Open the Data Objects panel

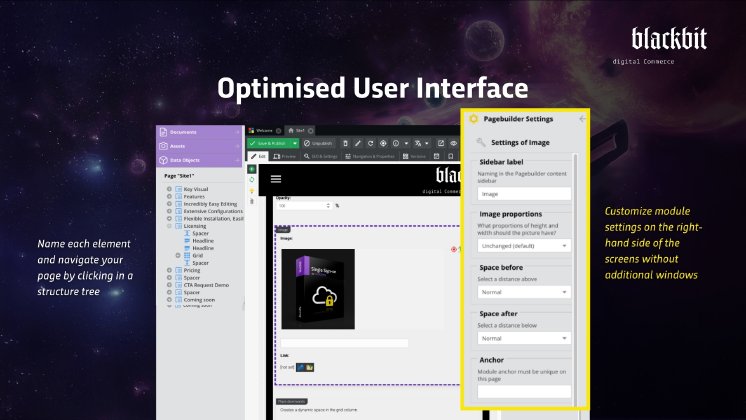pos(200,160)
